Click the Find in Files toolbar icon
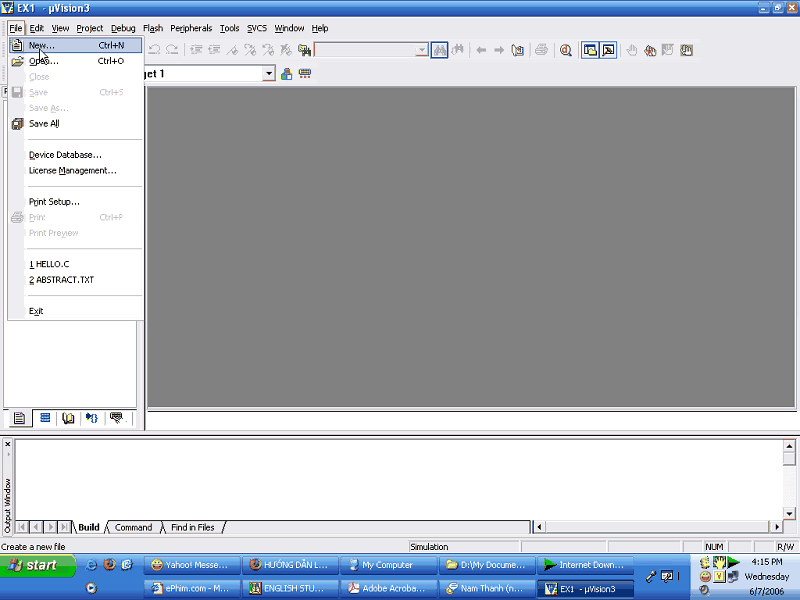Viewport: 800px width, 600px height. 304,50
